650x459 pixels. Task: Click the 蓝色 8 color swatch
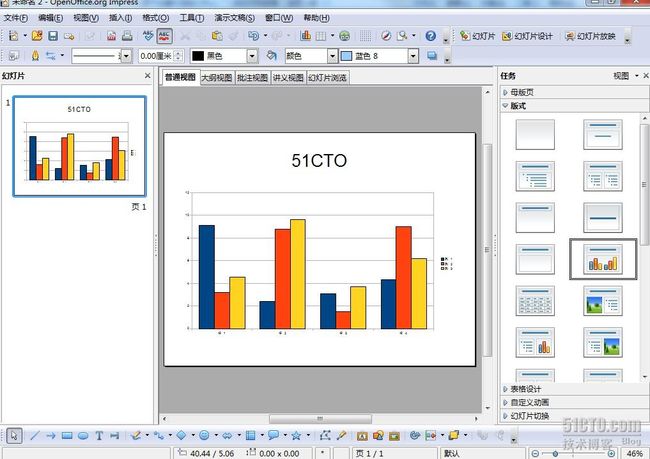point(347,56)
